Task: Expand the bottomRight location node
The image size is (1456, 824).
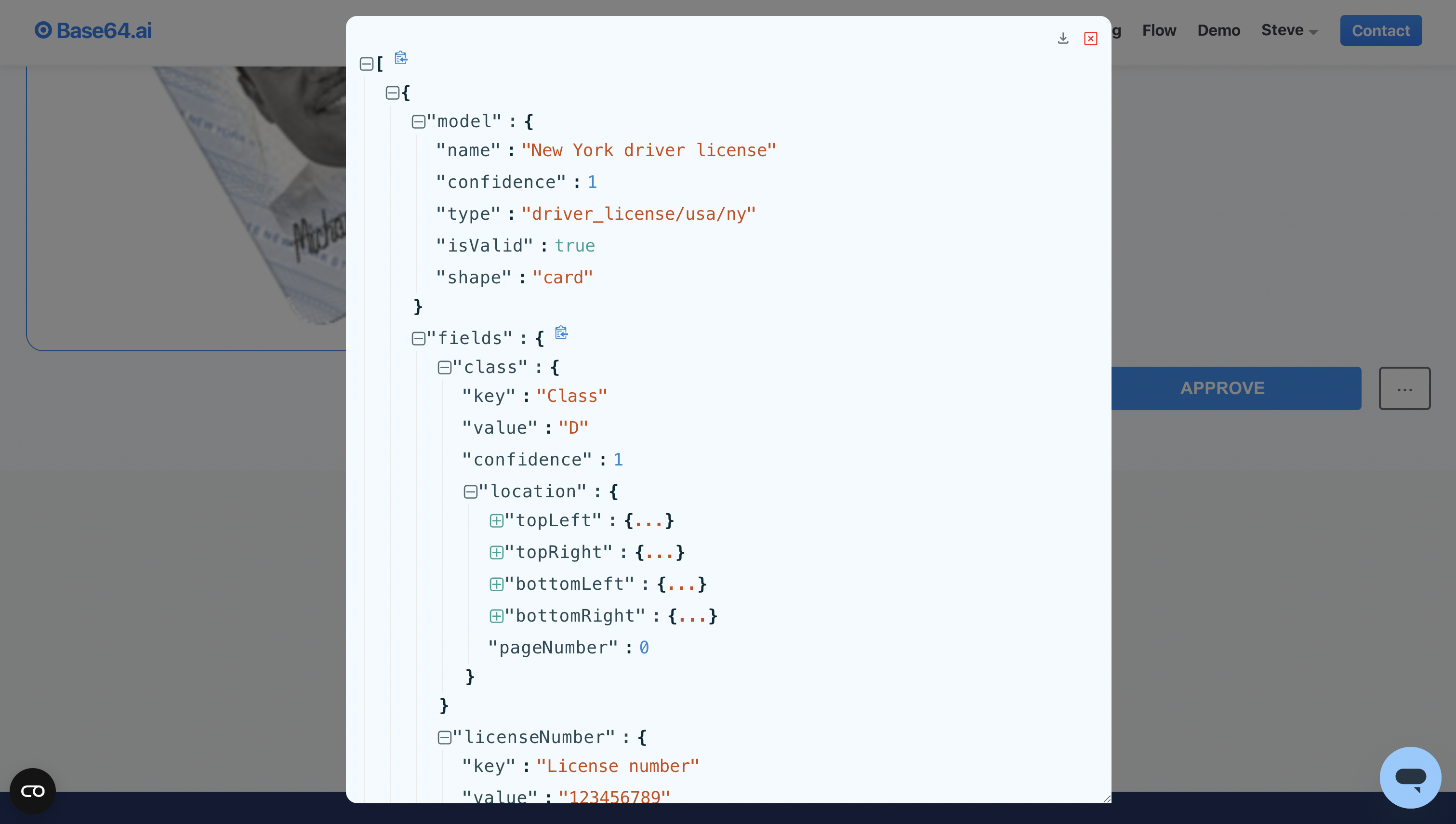Action: click(x=497, y=616)
